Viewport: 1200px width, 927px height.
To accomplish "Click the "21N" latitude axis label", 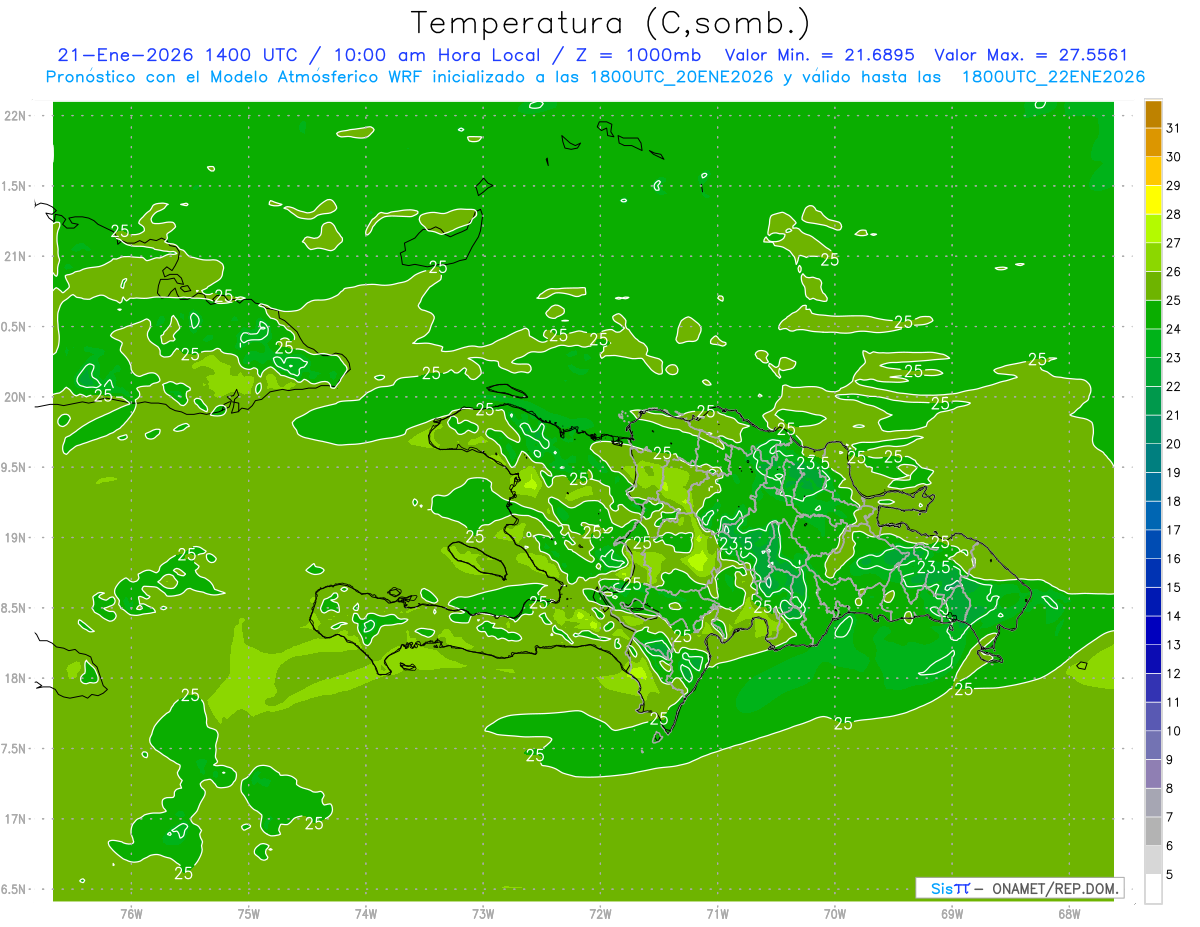I will coord(15,256).
